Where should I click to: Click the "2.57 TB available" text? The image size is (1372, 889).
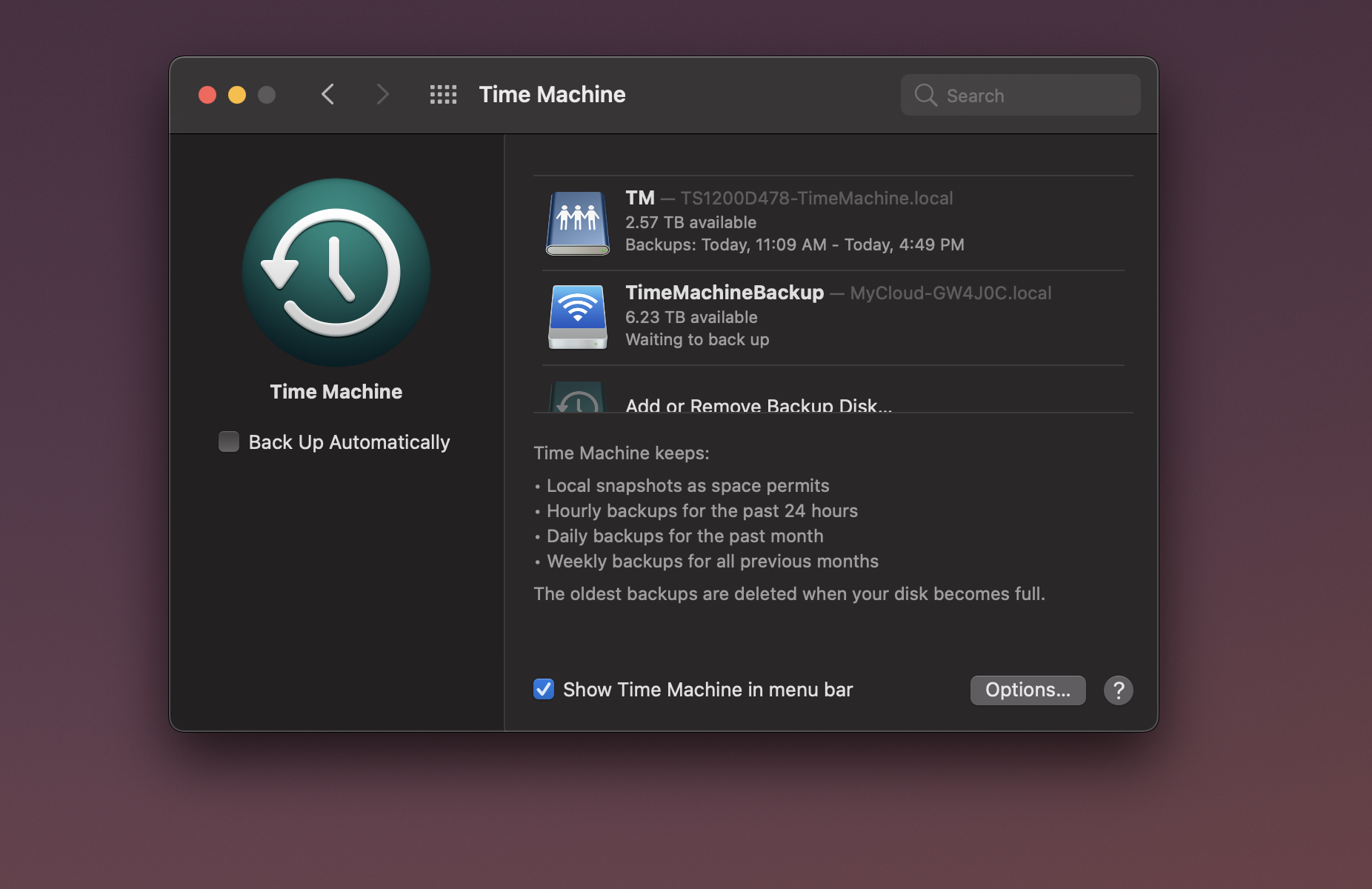pos(691,222)
